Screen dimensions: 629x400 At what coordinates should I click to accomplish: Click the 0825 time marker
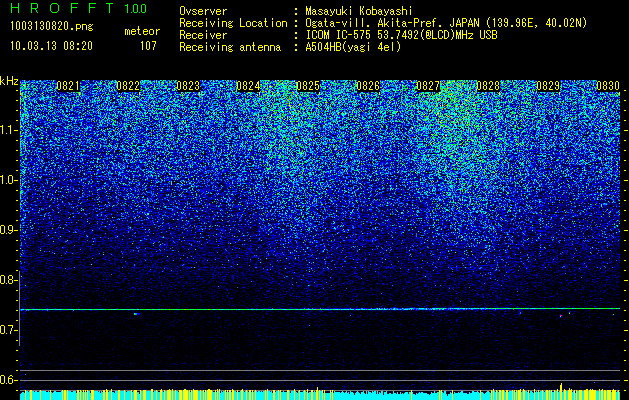[x=308, y=86]
